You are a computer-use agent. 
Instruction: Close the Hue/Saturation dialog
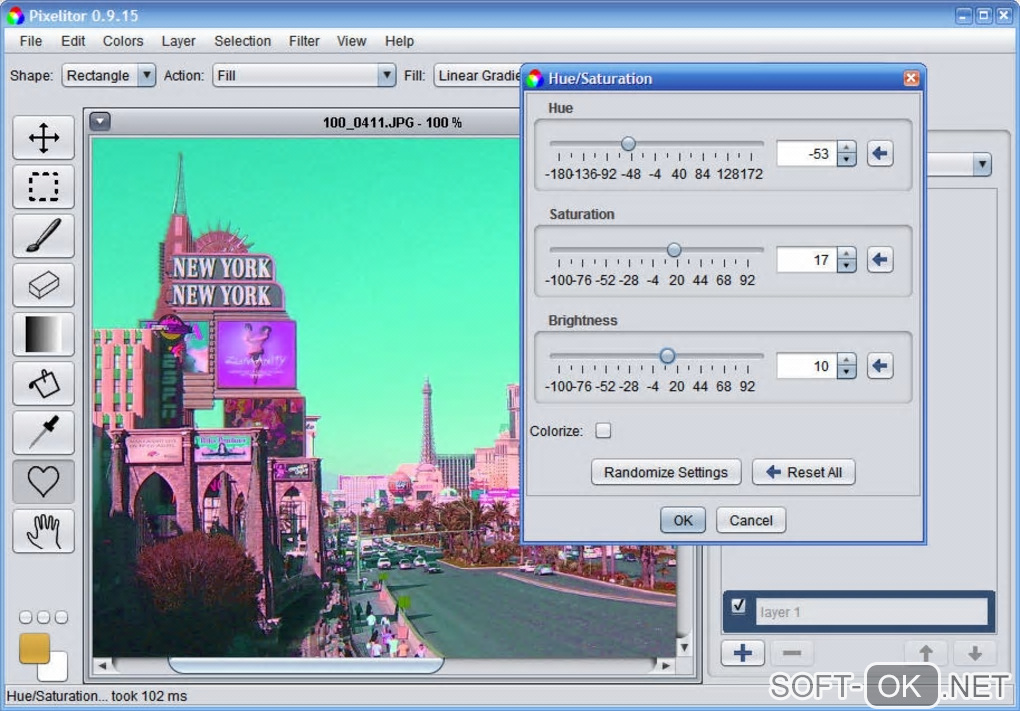(x=911, y=78)
